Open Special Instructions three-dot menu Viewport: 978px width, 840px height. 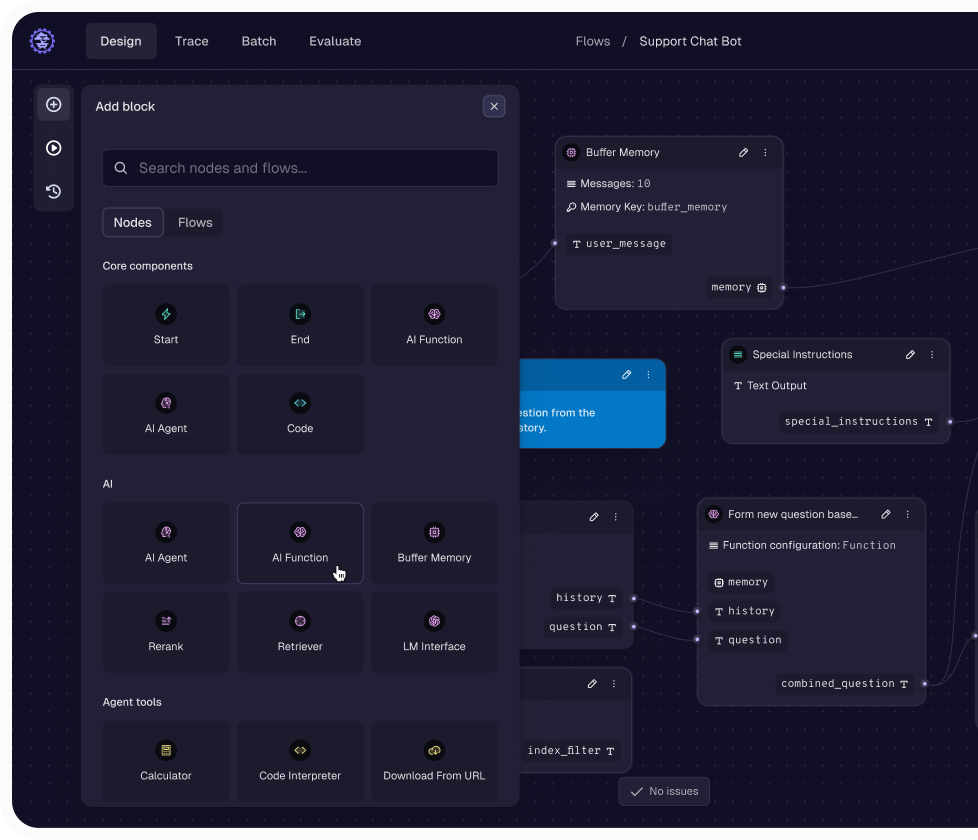pyautogui.click(x=933, y=355)
